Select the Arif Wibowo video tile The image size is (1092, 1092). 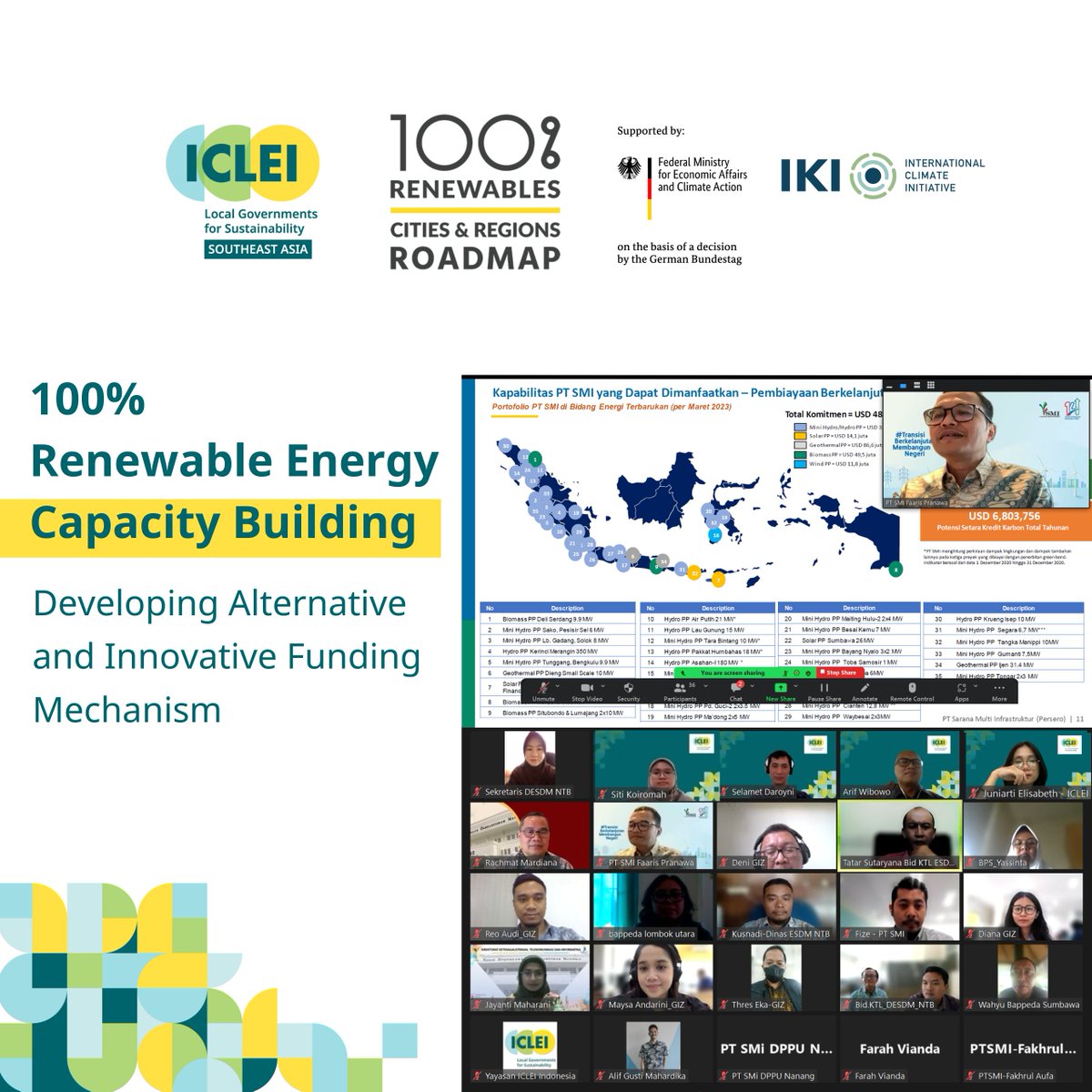[x=899, y=764]
